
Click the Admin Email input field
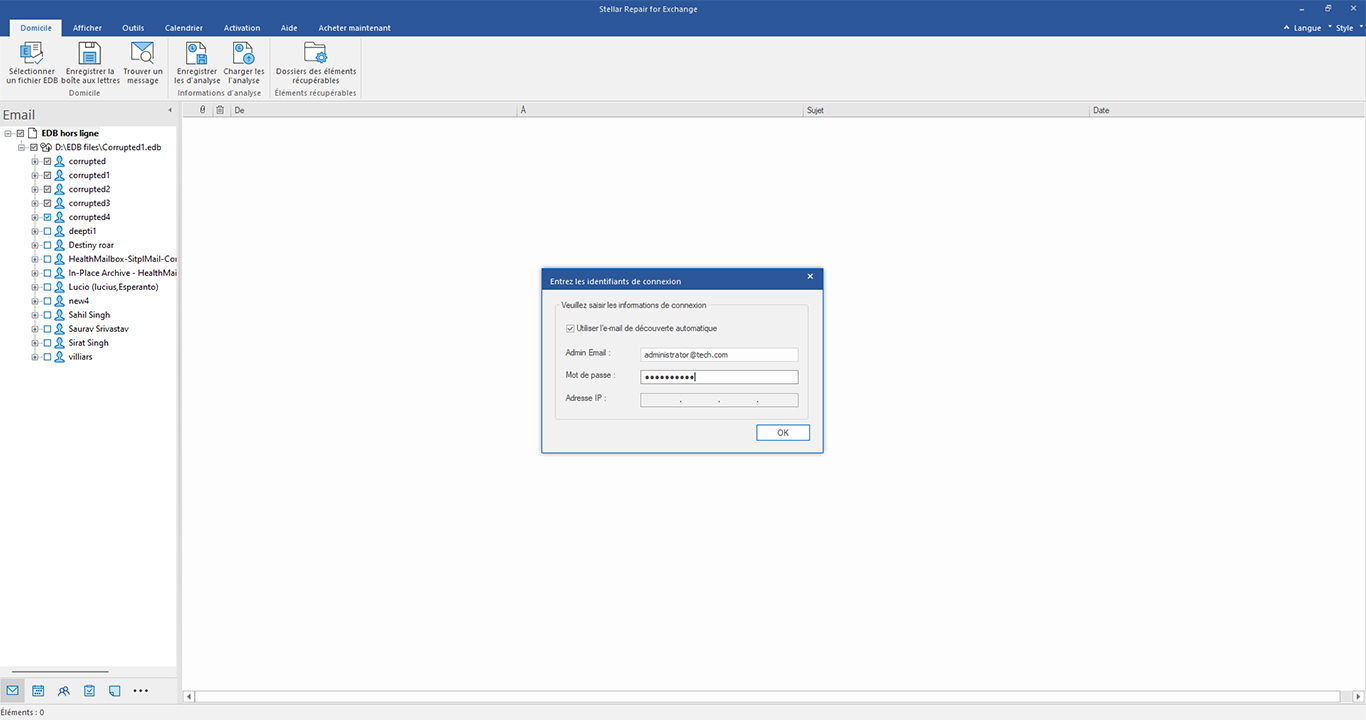[x=719, y=355]
